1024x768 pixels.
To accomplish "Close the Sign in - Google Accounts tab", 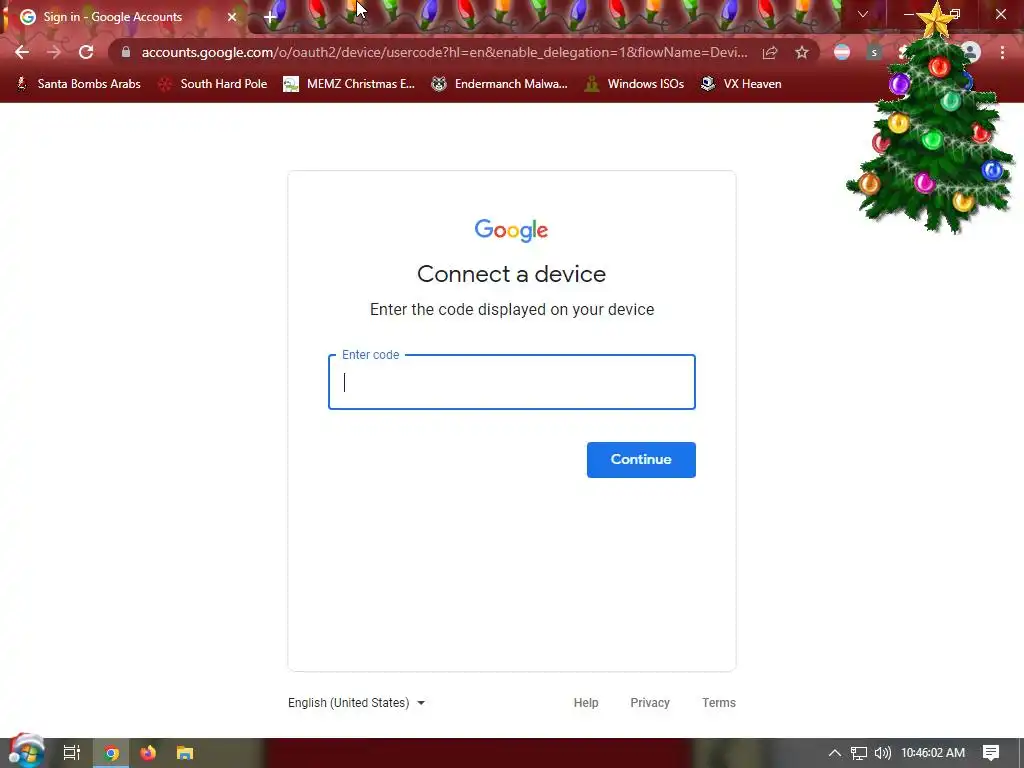I will point(232,17).
